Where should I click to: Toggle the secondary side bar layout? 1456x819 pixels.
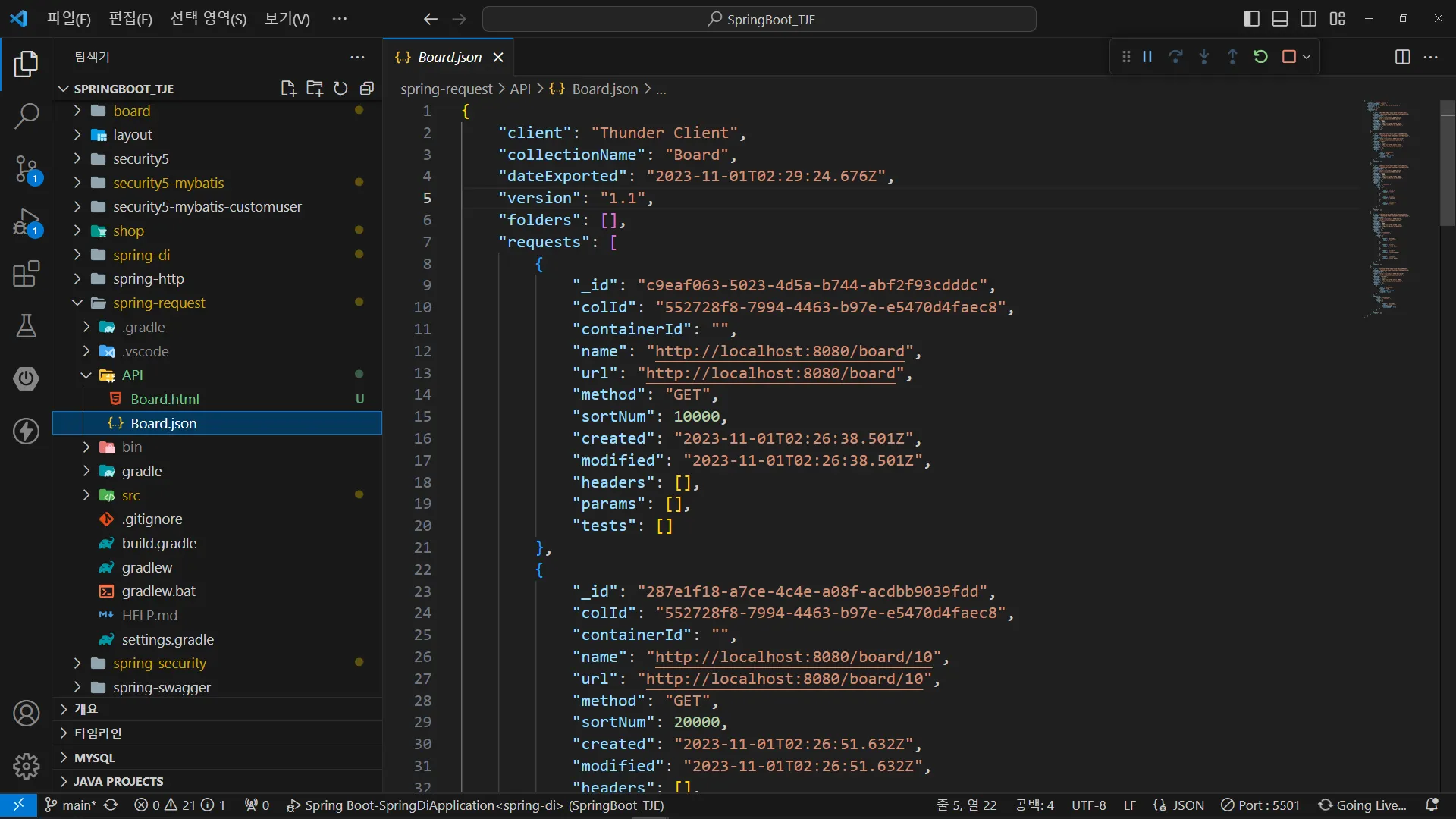coord(1309,19)
